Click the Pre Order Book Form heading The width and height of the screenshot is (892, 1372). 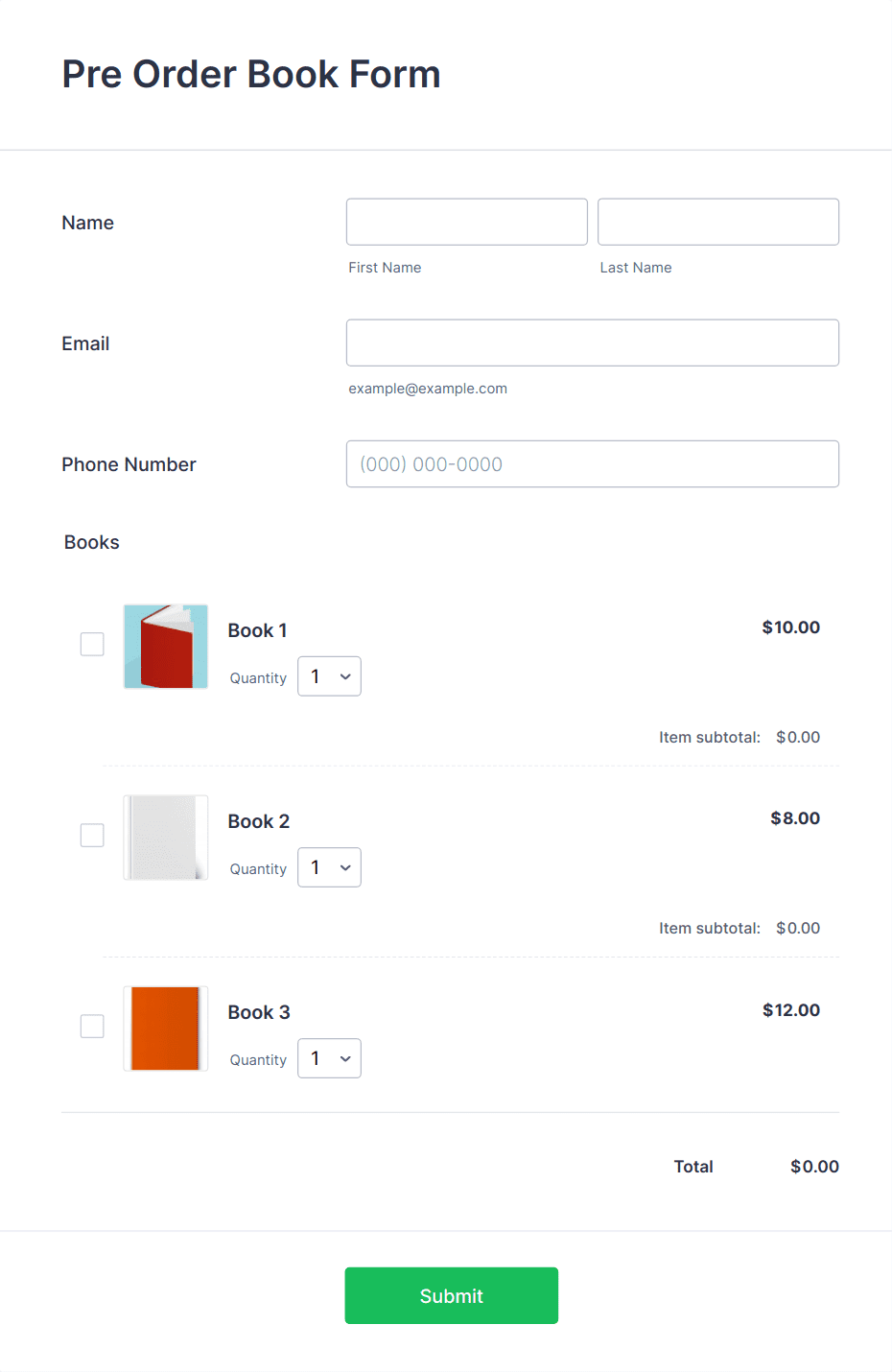click(x=251, y=74)
